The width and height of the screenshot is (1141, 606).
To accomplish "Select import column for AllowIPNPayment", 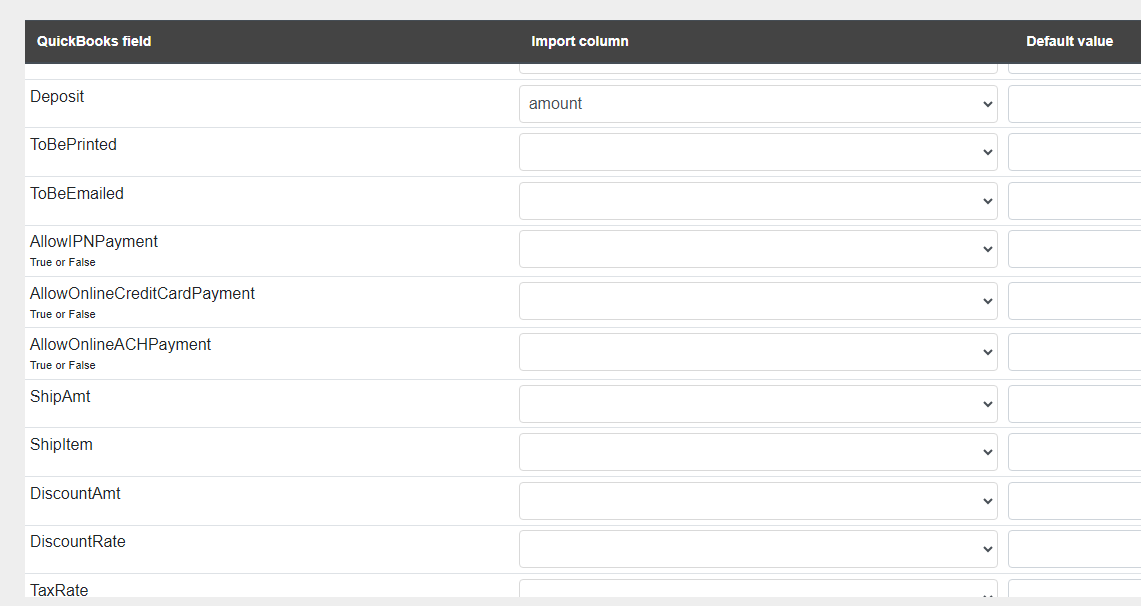I will (x=758, y=249).
